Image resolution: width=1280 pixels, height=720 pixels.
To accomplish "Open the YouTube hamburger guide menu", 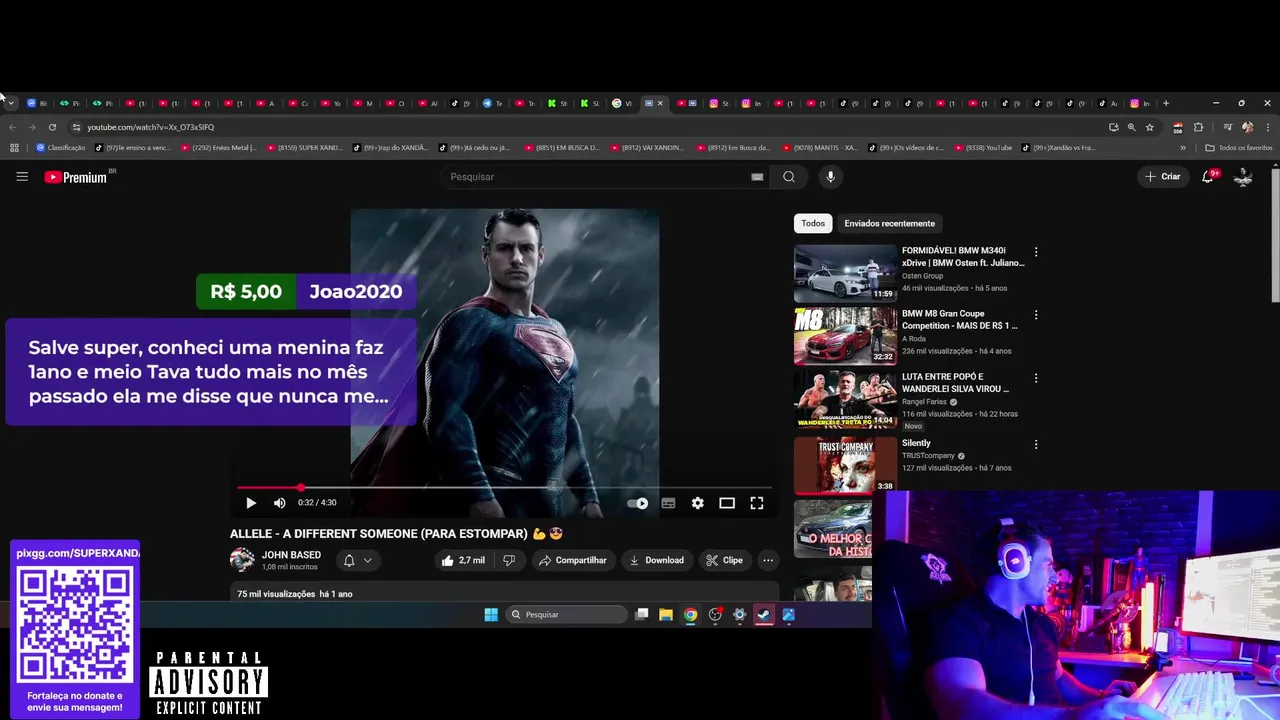I will [22, 177].
